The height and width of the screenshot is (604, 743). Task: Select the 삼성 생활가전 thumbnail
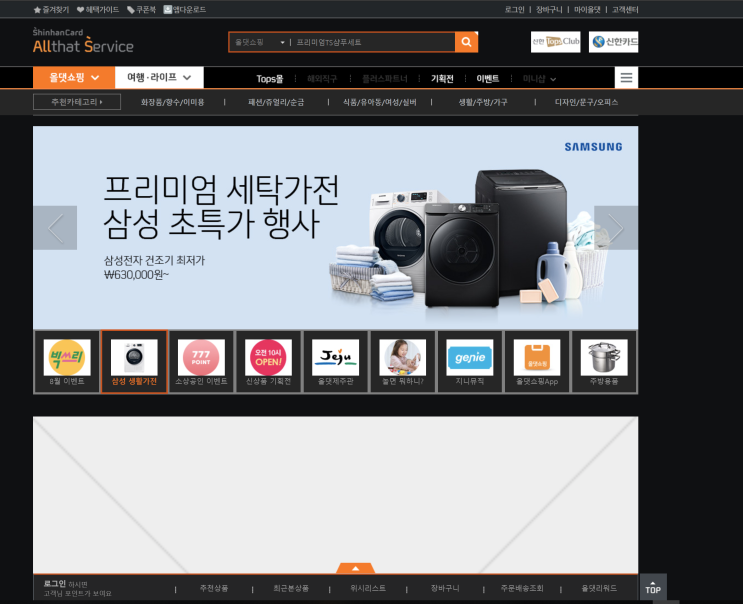click(x=134, y=362)
